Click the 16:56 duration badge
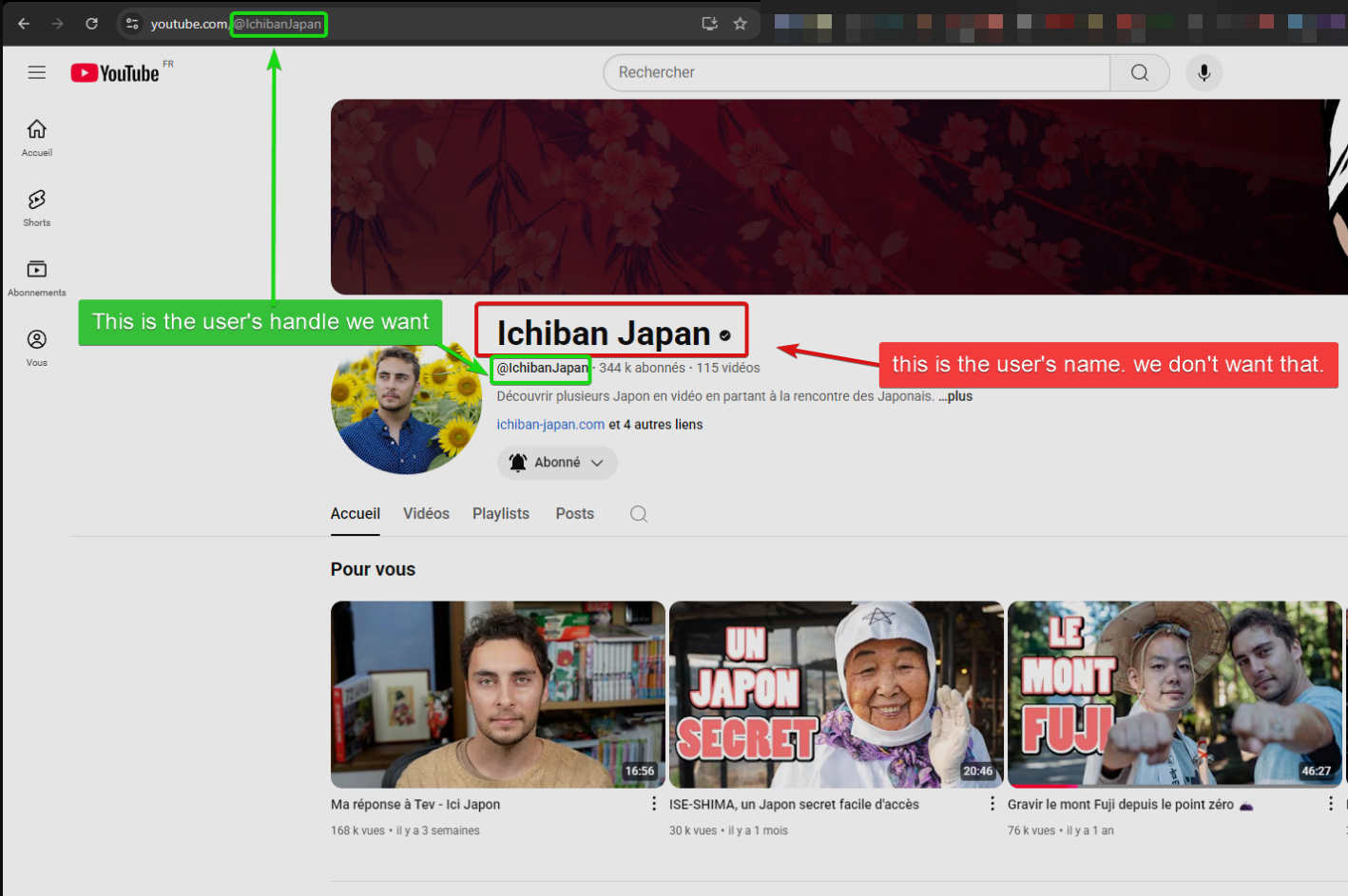 [x=640, y=771]
